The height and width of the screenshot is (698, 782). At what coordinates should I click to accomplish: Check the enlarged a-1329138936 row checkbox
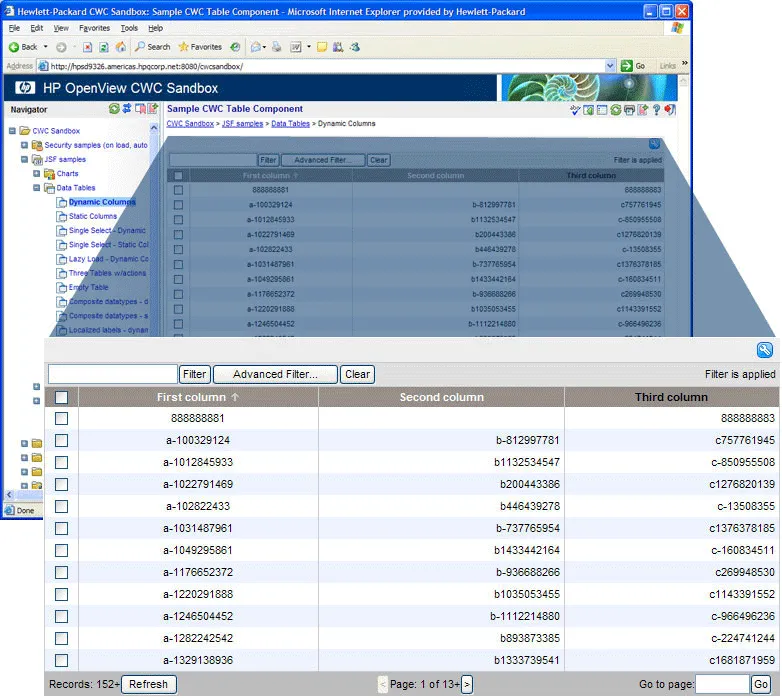[61, 661]
